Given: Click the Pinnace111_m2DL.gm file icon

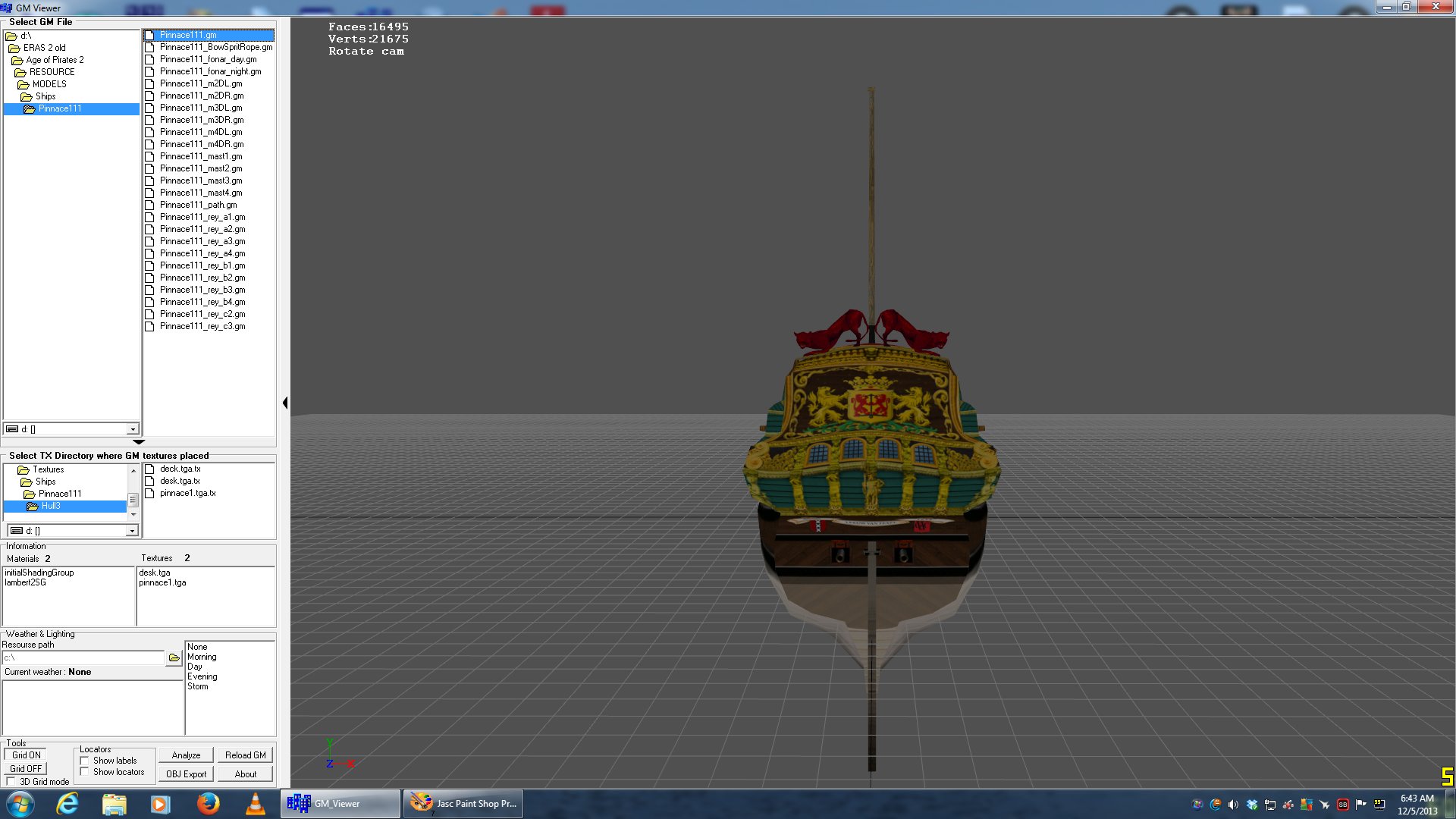Looking at the screenshot, I should (149, 83).
